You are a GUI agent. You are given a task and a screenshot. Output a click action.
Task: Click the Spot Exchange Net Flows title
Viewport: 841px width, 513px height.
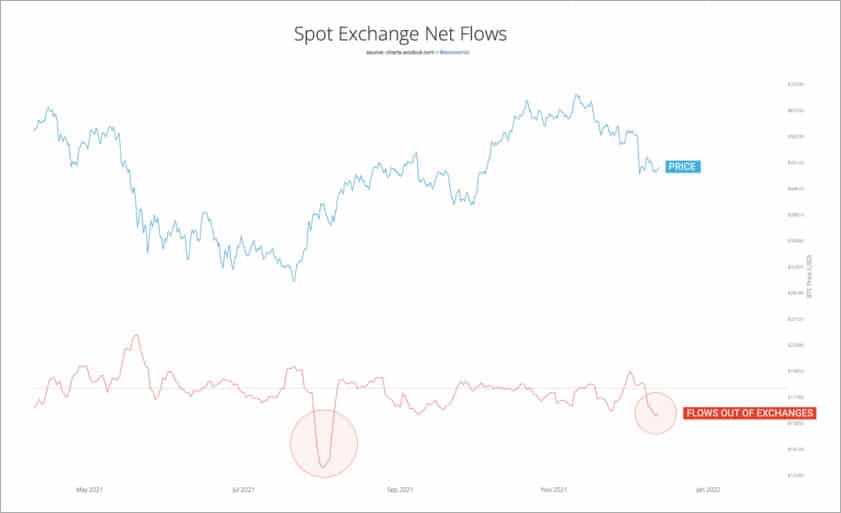[400, 34]
